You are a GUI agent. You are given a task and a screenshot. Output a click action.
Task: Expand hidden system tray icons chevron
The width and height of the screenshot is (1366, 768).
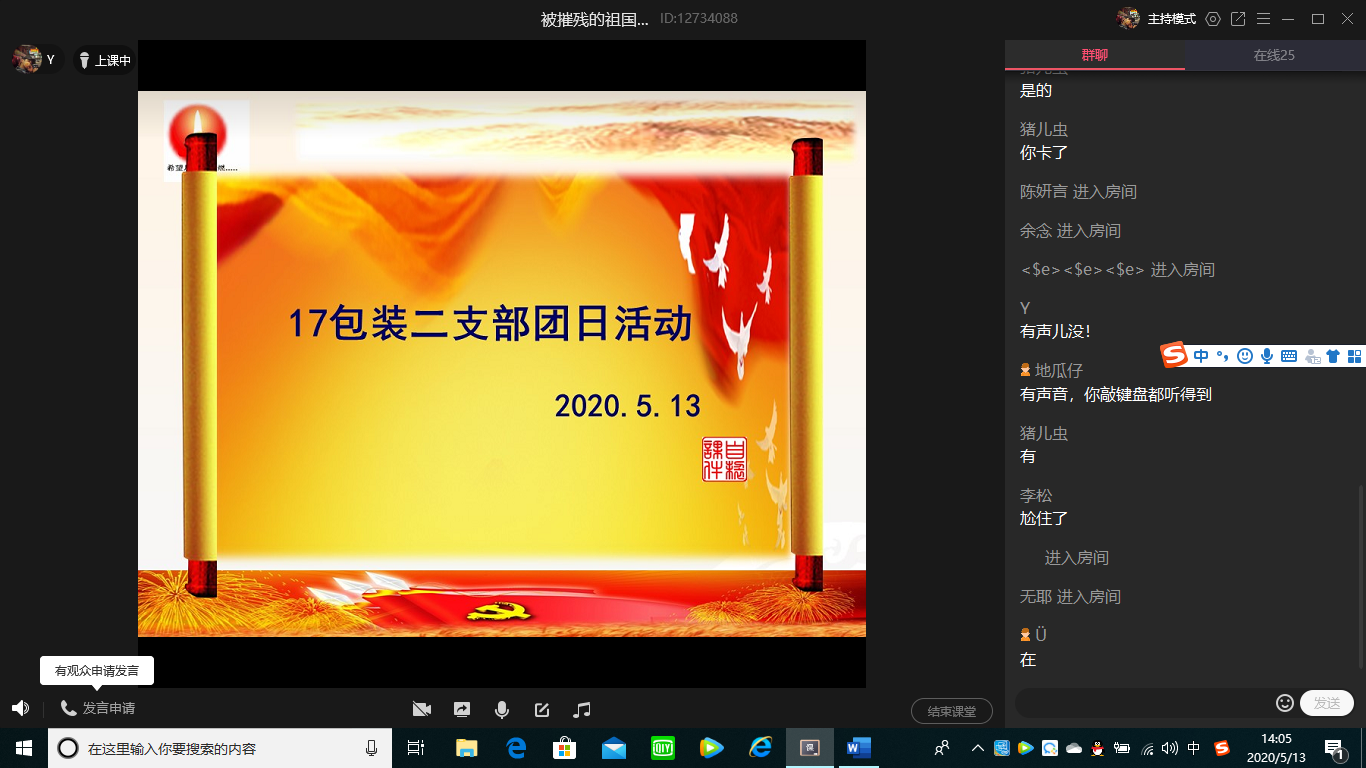[x=978, y=748]
